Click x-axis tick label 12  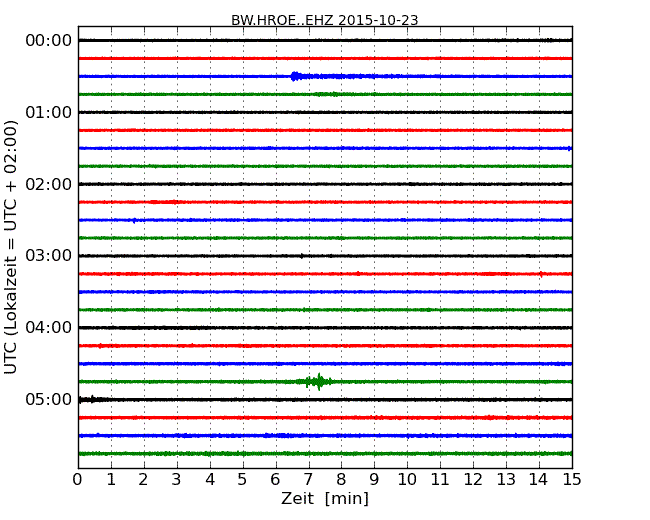pos(473,480)
